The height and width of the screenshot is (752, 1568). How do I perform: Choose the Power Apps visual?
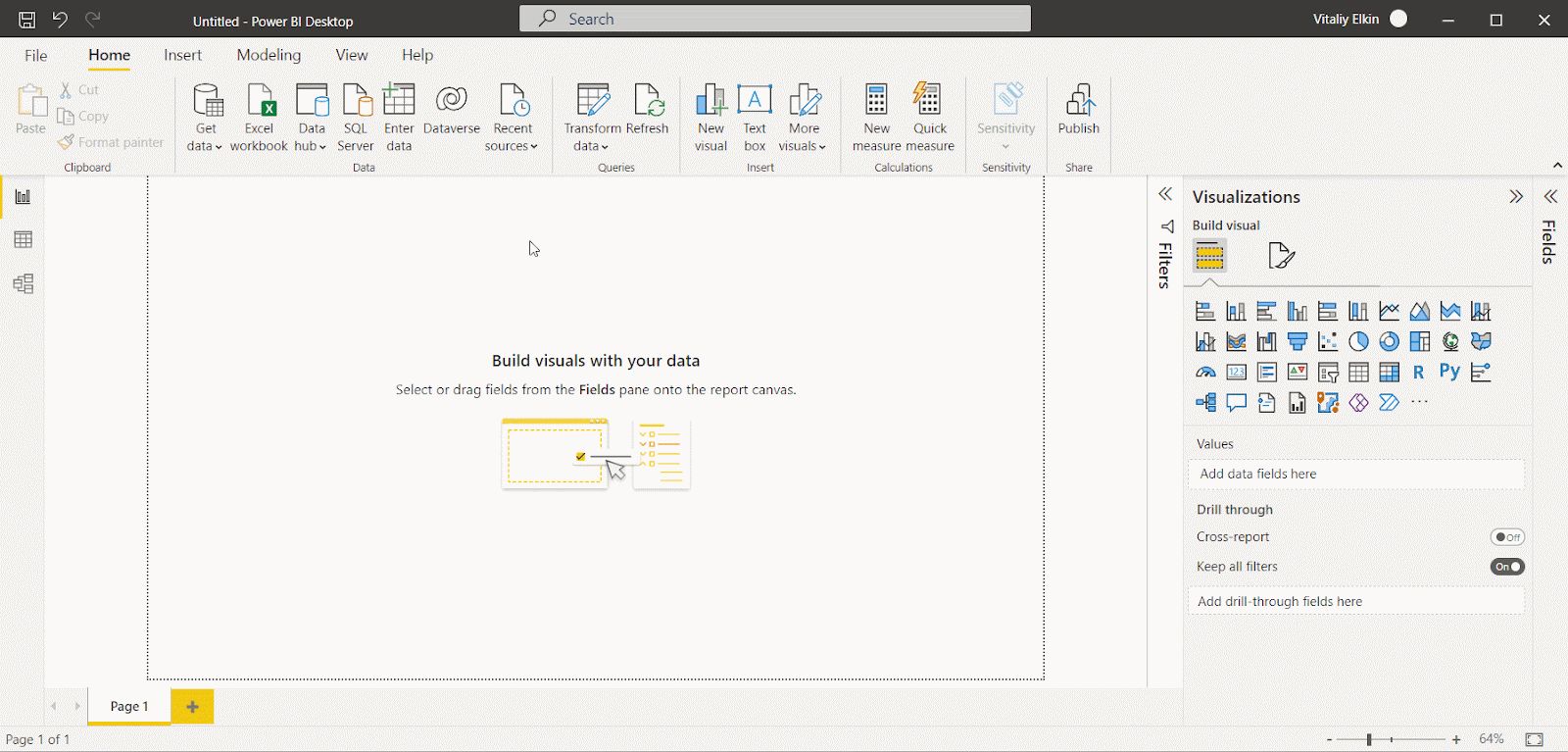1358,403
